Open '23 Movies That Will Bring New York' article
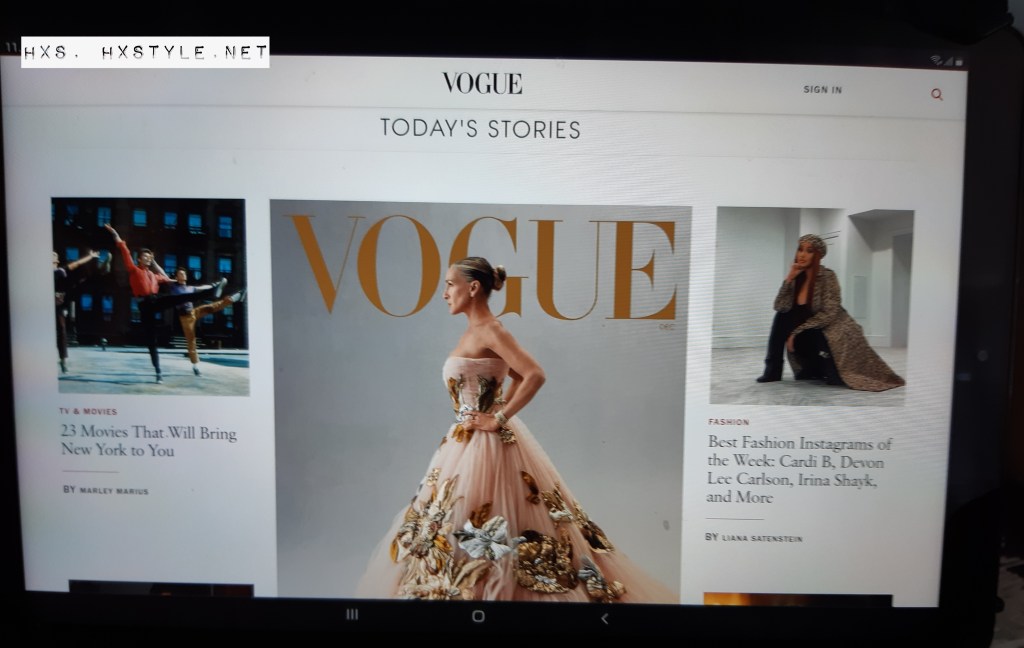Image resolution: width=1024 pixels, height=648 pixels. tap(148, 441)
